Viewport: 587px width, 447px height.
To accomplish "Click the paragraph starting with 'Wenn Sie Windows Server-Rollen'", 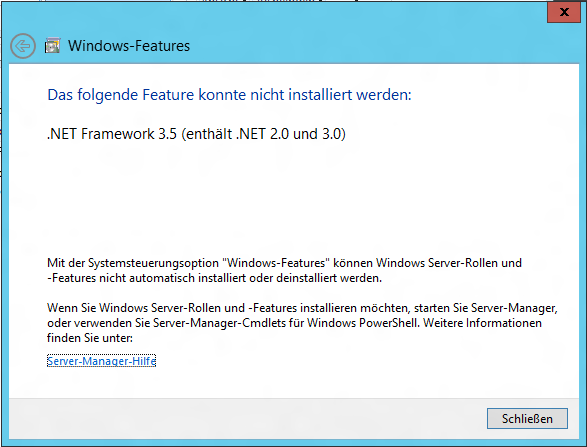I will click(x=302, y=323).
